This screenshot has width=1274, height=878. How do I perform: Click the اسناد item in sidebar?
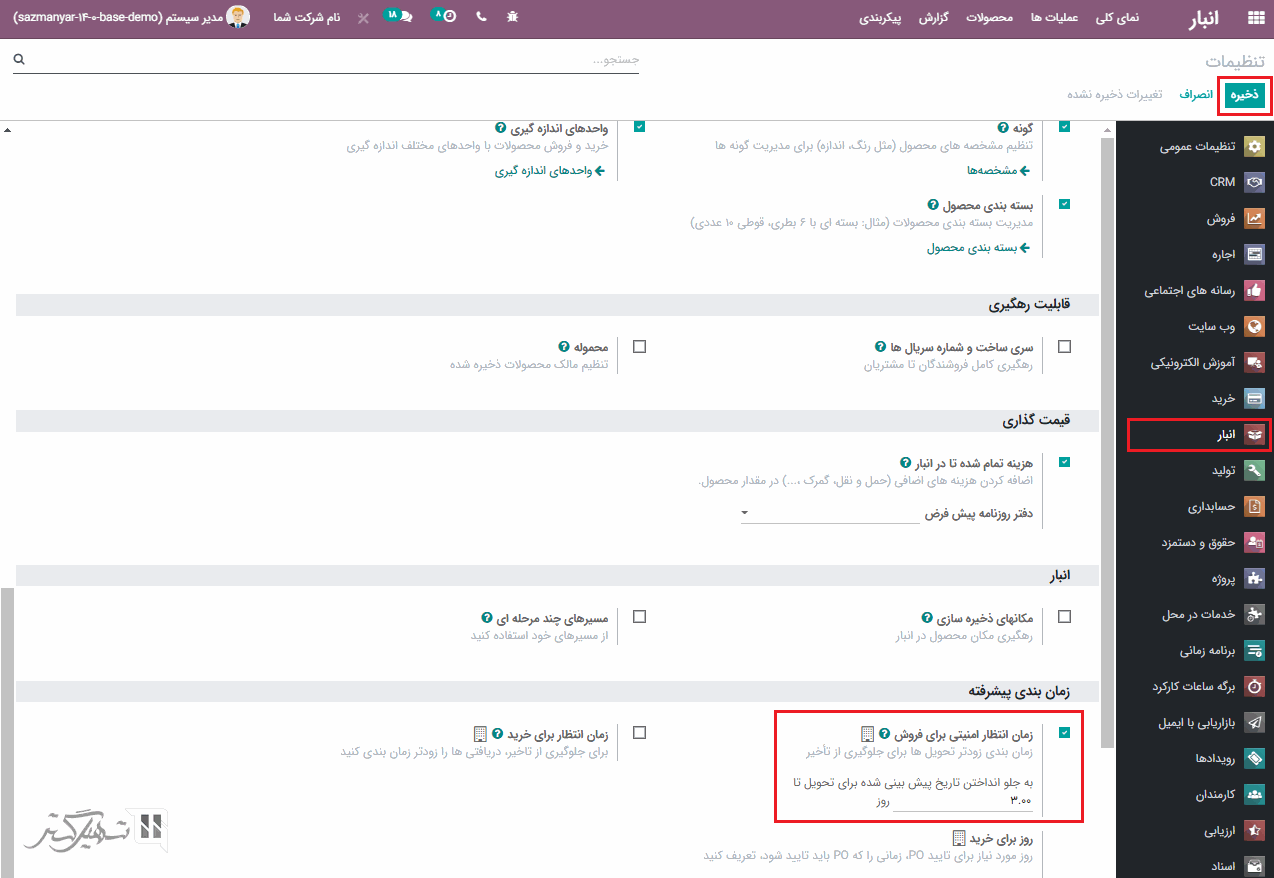click(x=1194, y=866)
